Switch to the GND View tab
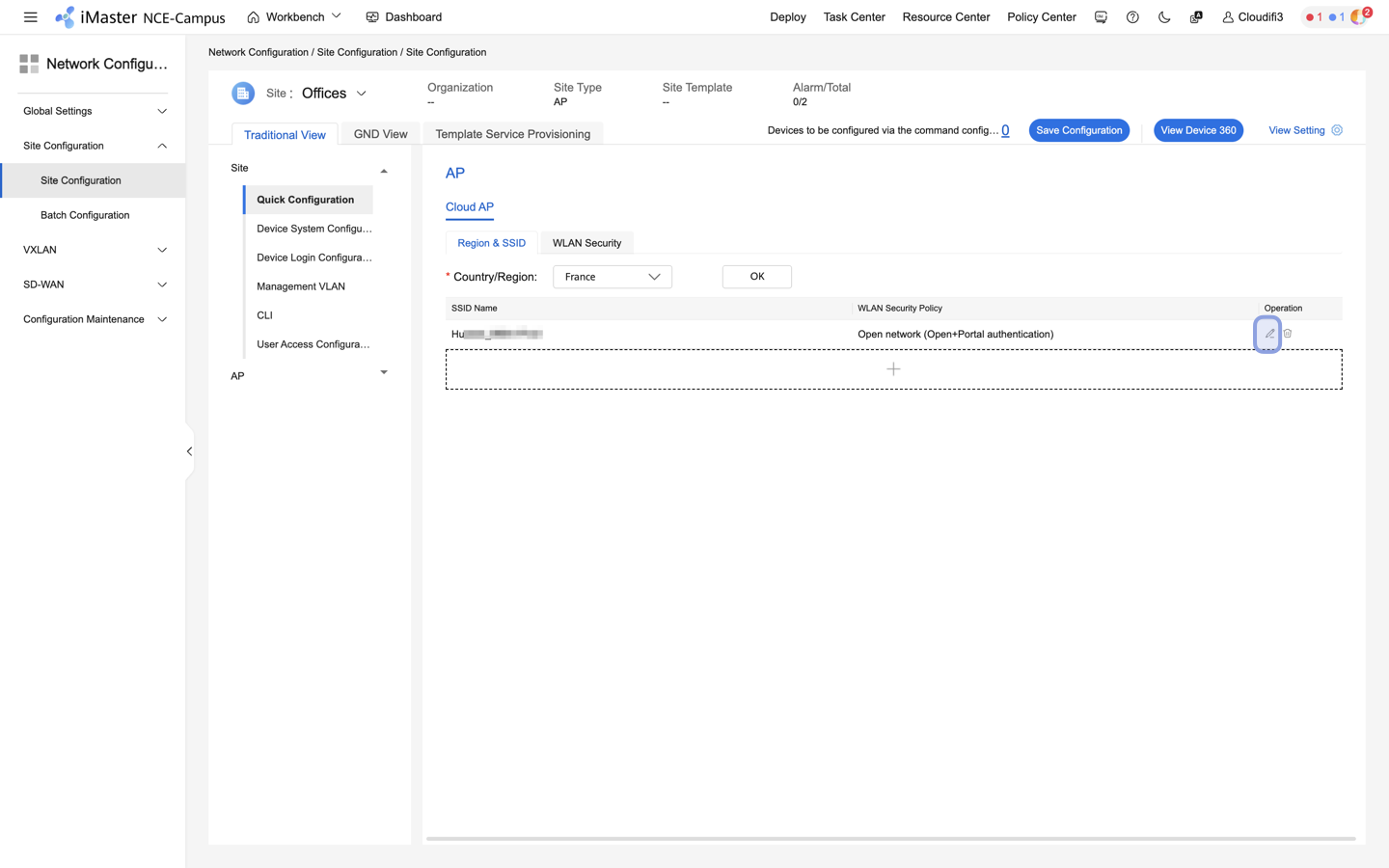 [380, 134]
